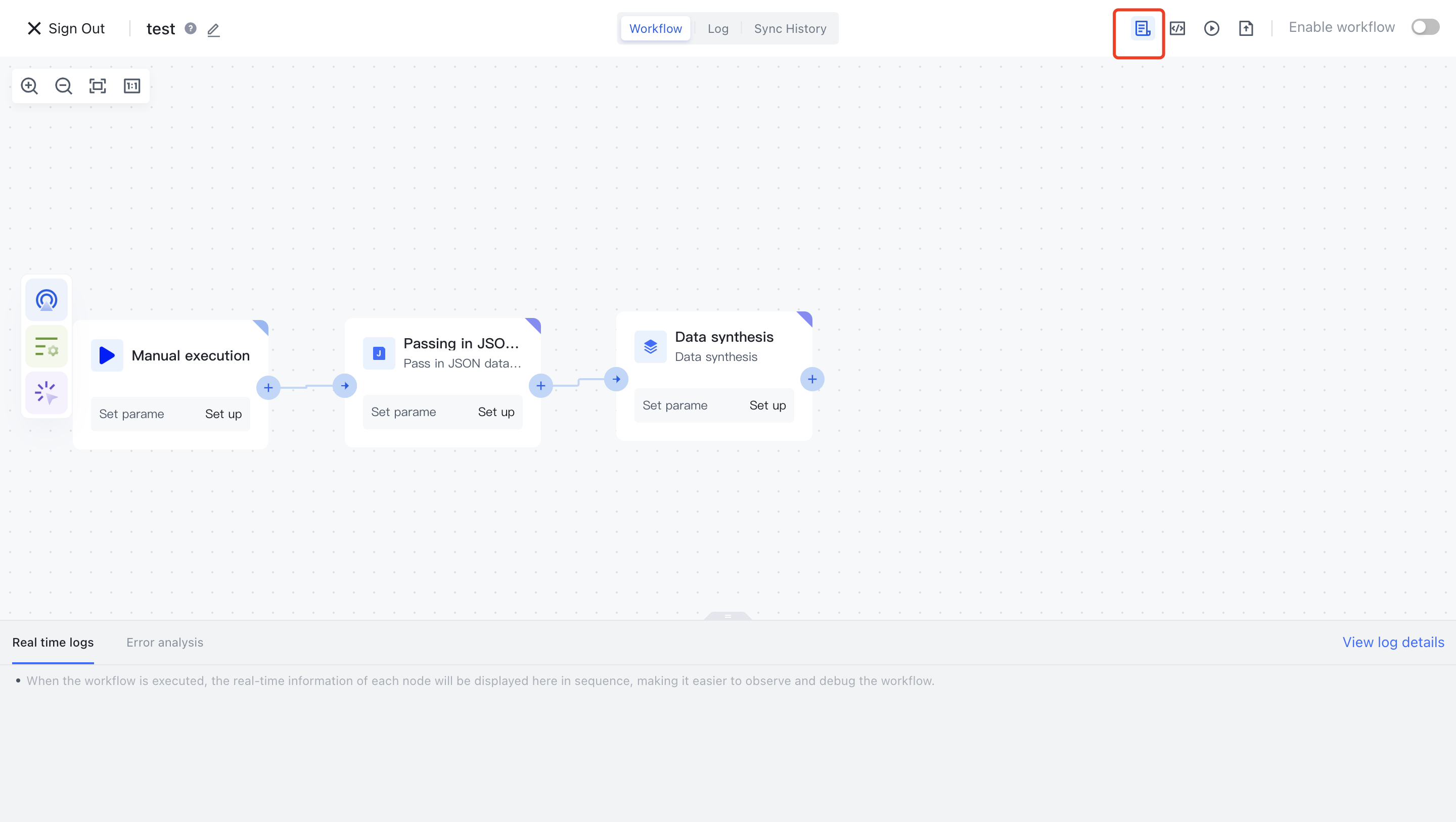The image size is (1456, 822).
Task: Click Set up on Manual execution node
Action: (223, 414)
